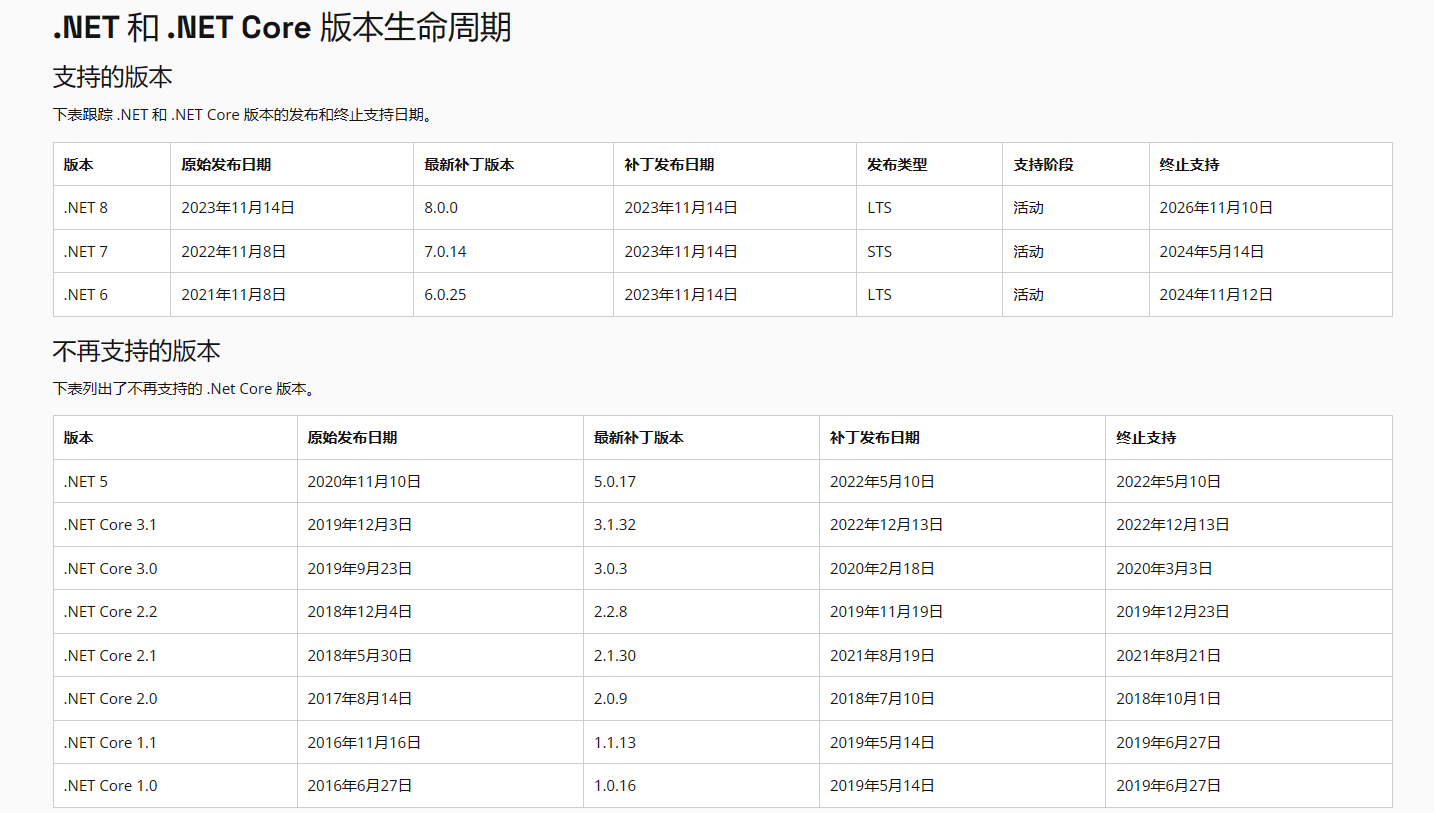Click end of support '2018年10月1日'
This screenshot has width=1434, height=813.
click(1169, 698)
